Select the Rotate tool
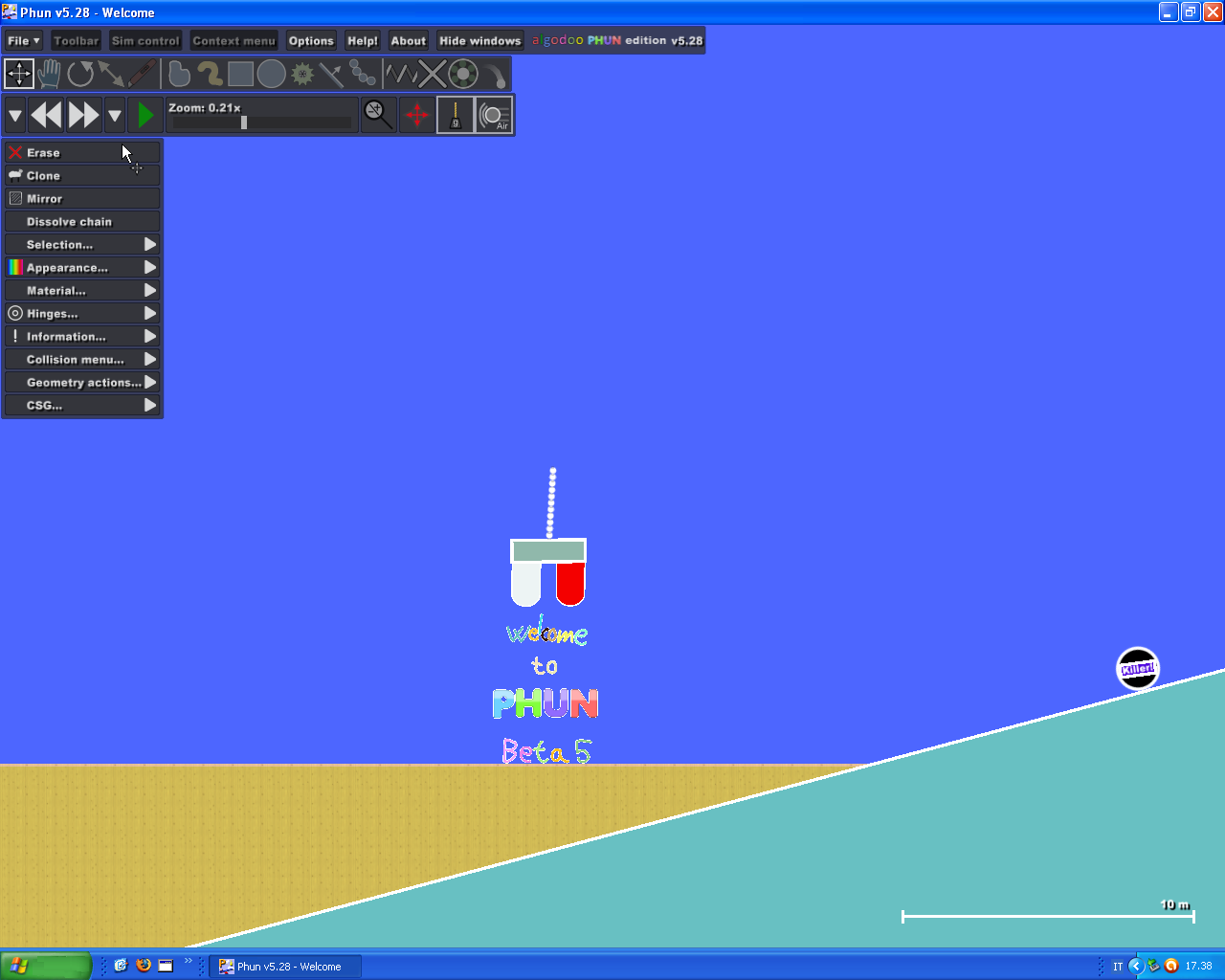 80,74
